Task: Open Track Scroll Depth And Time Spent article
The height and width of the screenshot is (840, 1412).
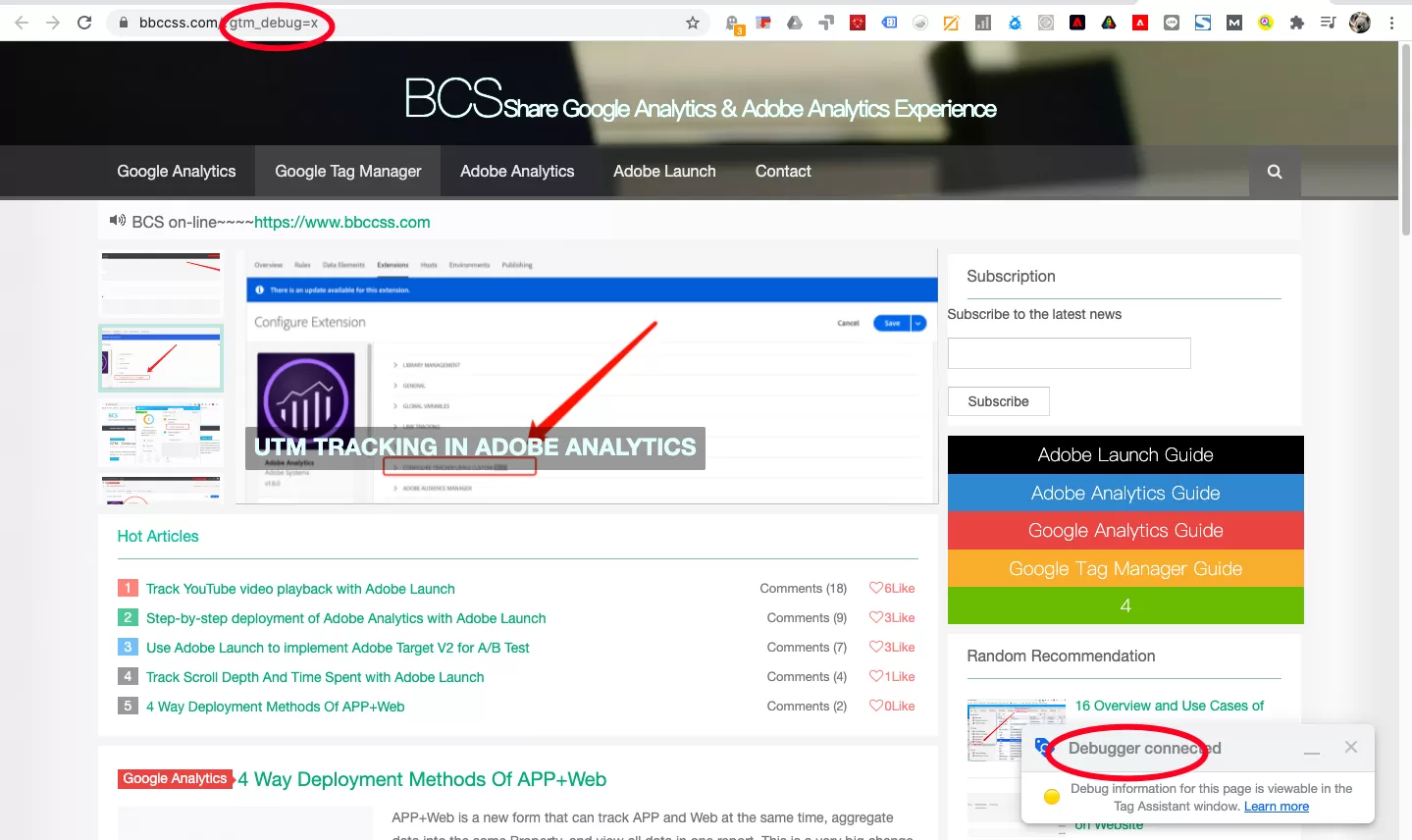Action: click(x=315, y=677)
